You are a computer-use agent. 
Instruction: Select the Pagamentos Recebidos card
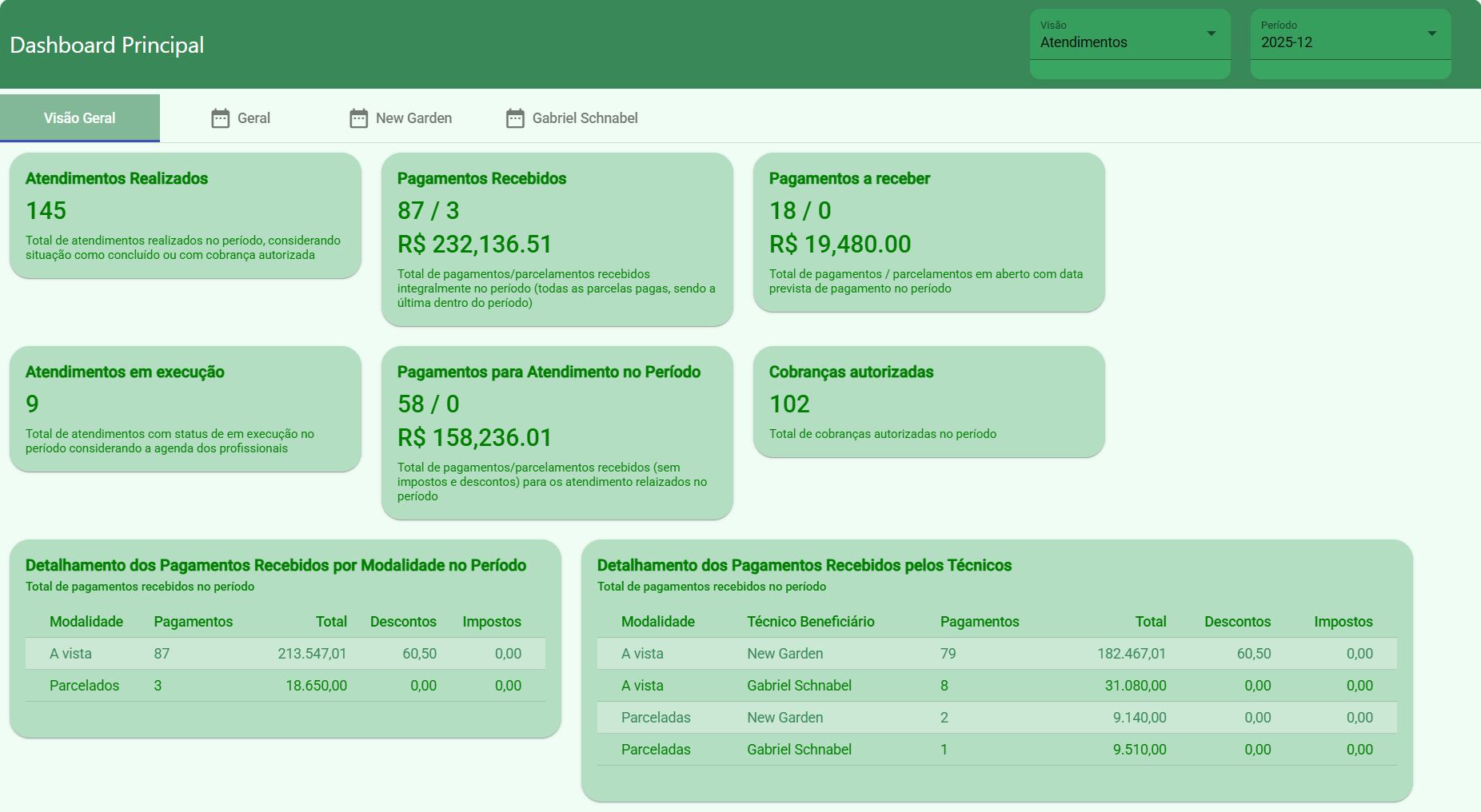(557, 239)
